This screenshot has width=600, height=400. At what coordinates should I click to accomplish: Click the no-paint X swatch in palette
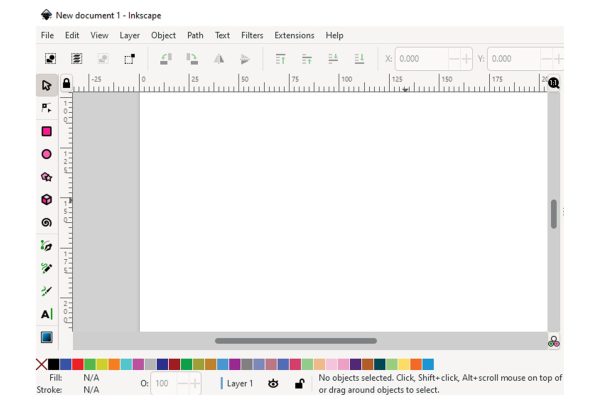click(x=41, y=365)
